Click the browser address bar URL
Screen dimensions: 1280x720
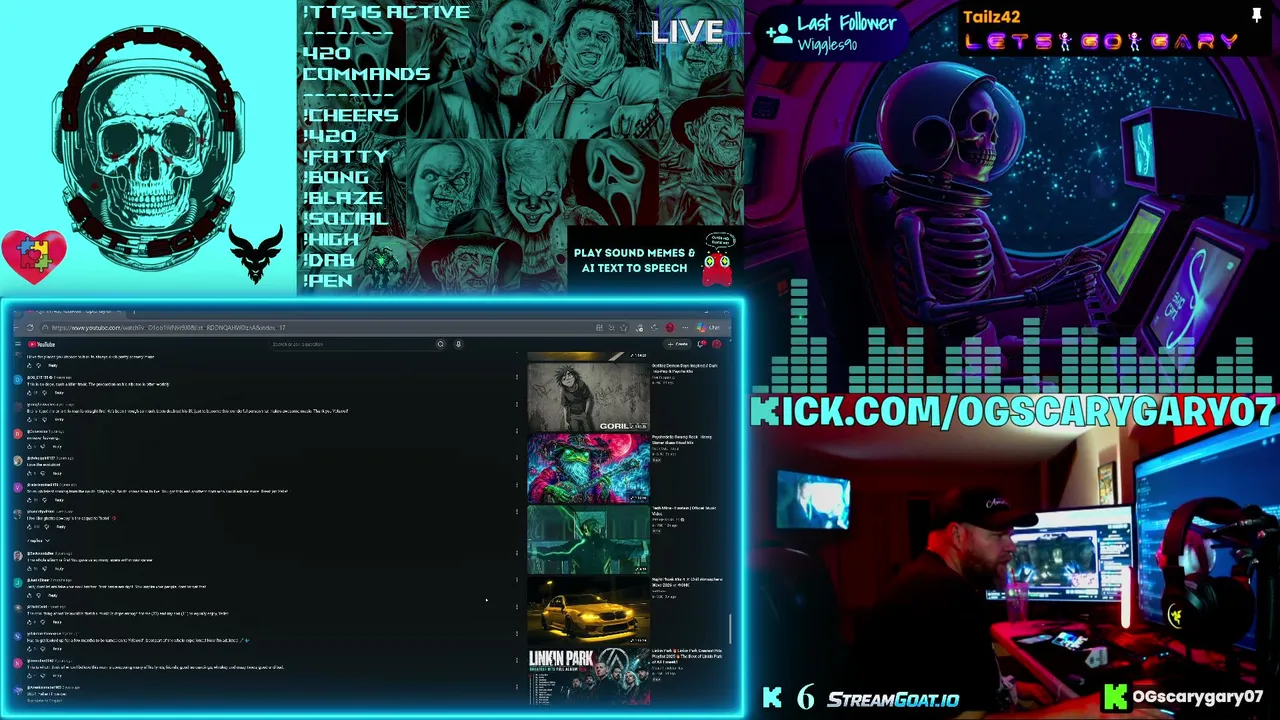point(170,328)
